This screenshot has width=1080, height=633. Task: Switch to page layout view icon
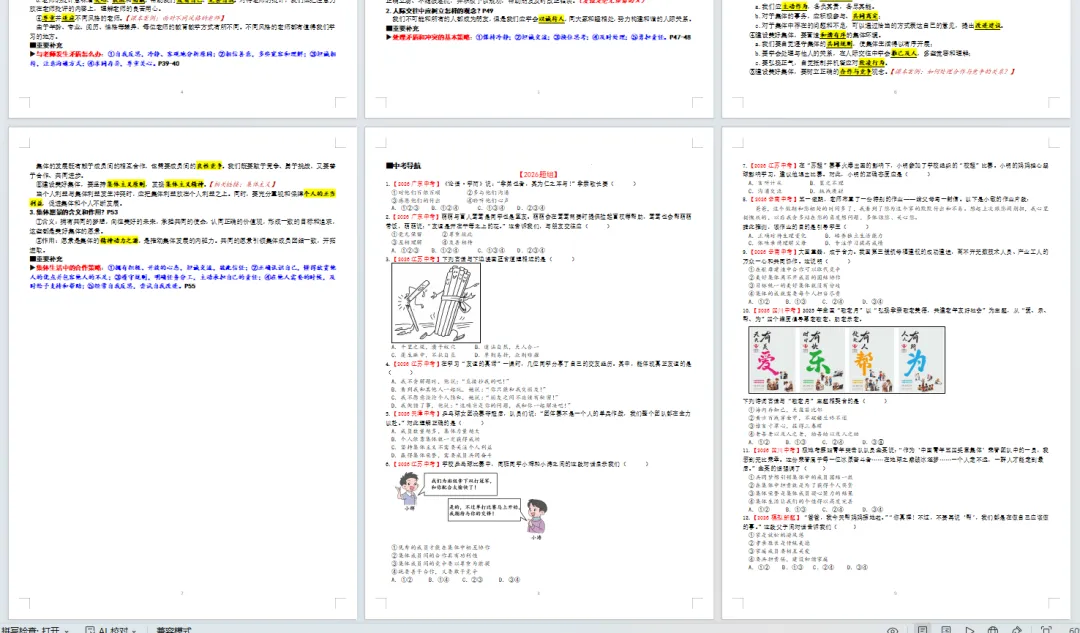click(922, 630)
